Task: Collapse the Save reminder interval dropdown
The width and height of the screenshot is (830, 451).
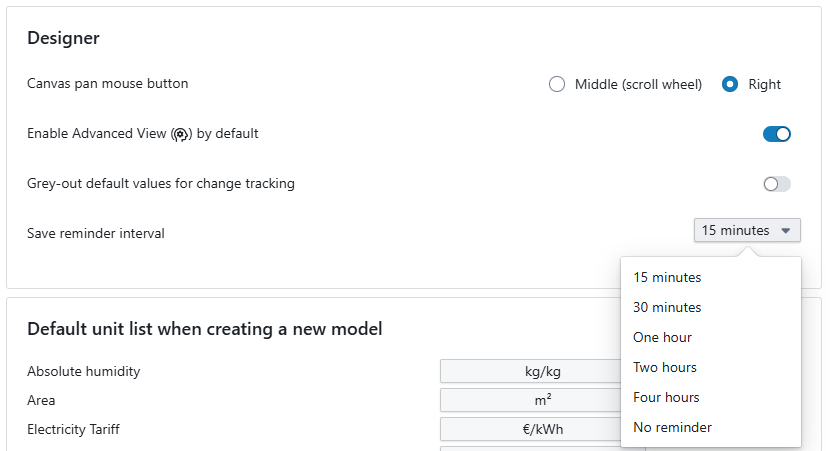Action: (x=746, y=231)
